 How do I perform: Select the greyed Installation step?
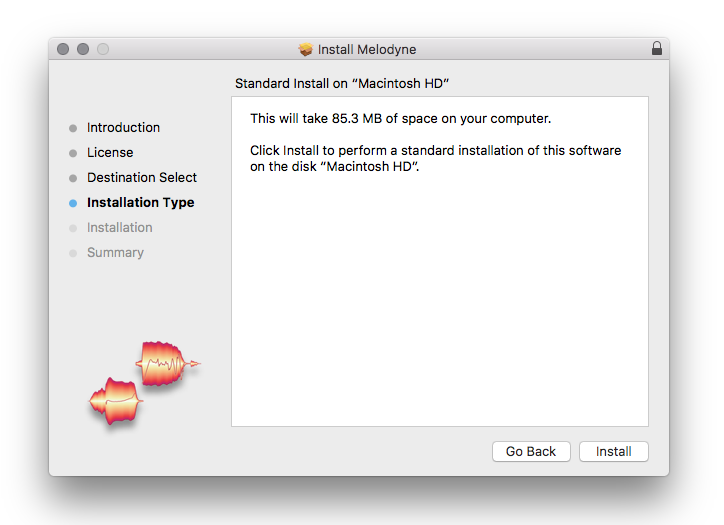[x=120, y=227]
